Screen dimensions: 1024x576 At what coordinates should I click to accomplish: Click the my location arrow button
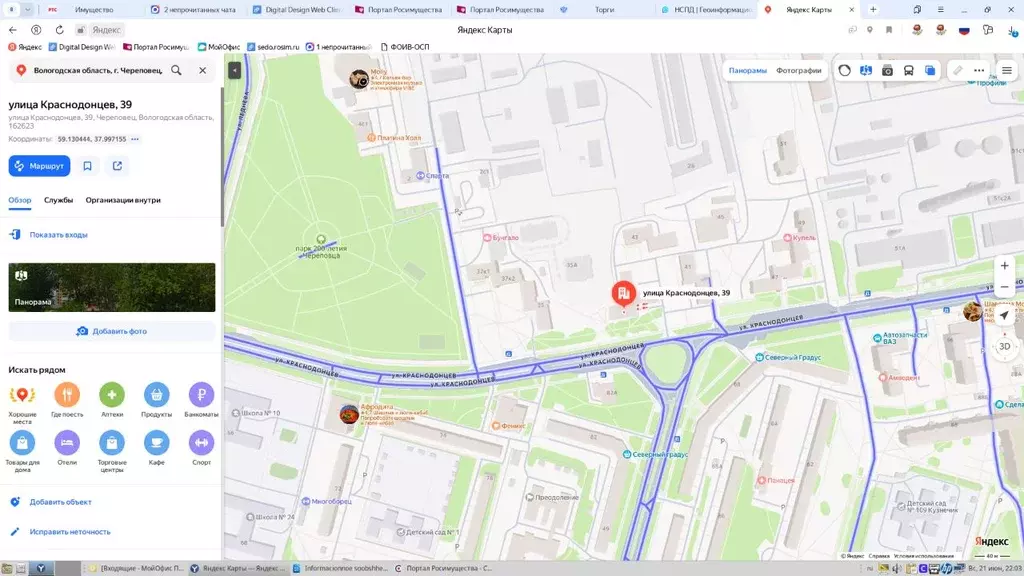[x=1004, y=315]
